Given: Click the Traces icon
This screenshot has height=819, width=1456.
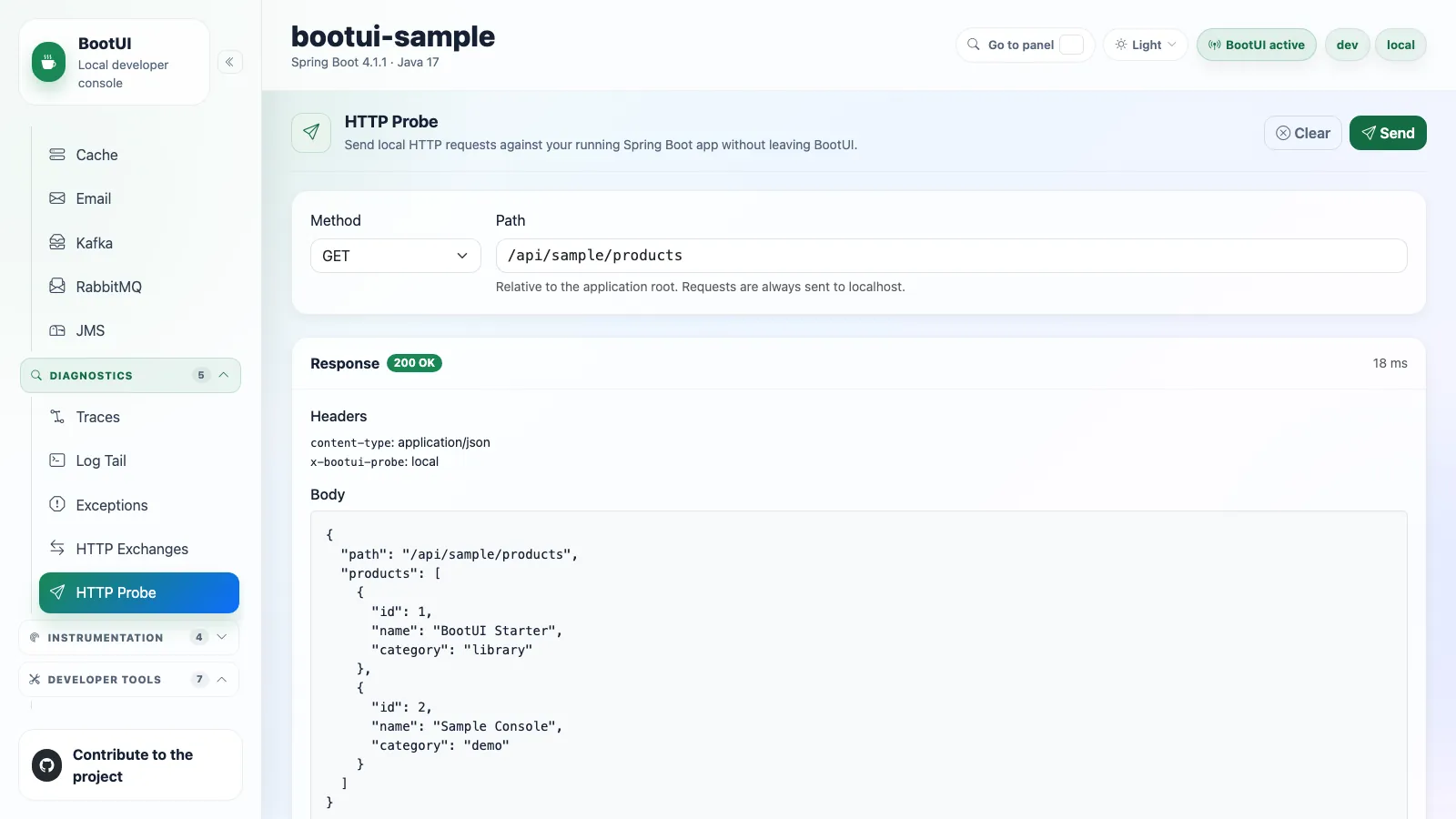Looking at the screenshot, I should click(x=57, y=417).
